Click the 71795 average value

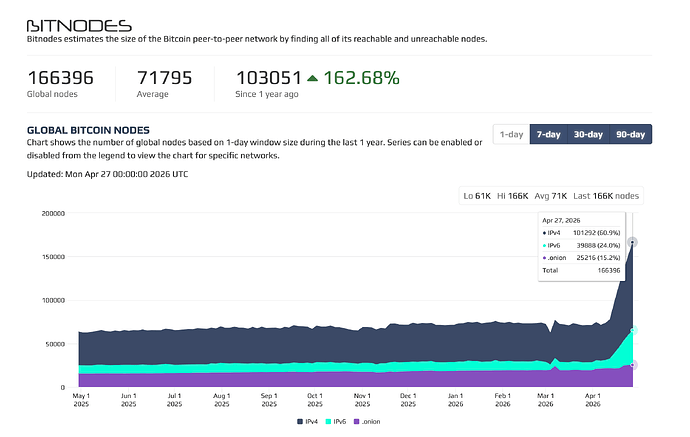165,78
